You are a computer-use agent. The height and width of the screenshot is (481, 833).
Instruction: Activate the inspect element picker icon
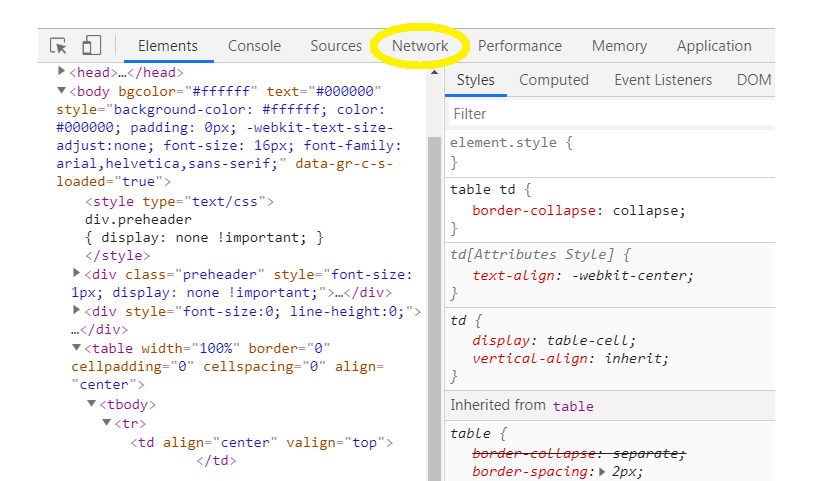click(58, 46)
